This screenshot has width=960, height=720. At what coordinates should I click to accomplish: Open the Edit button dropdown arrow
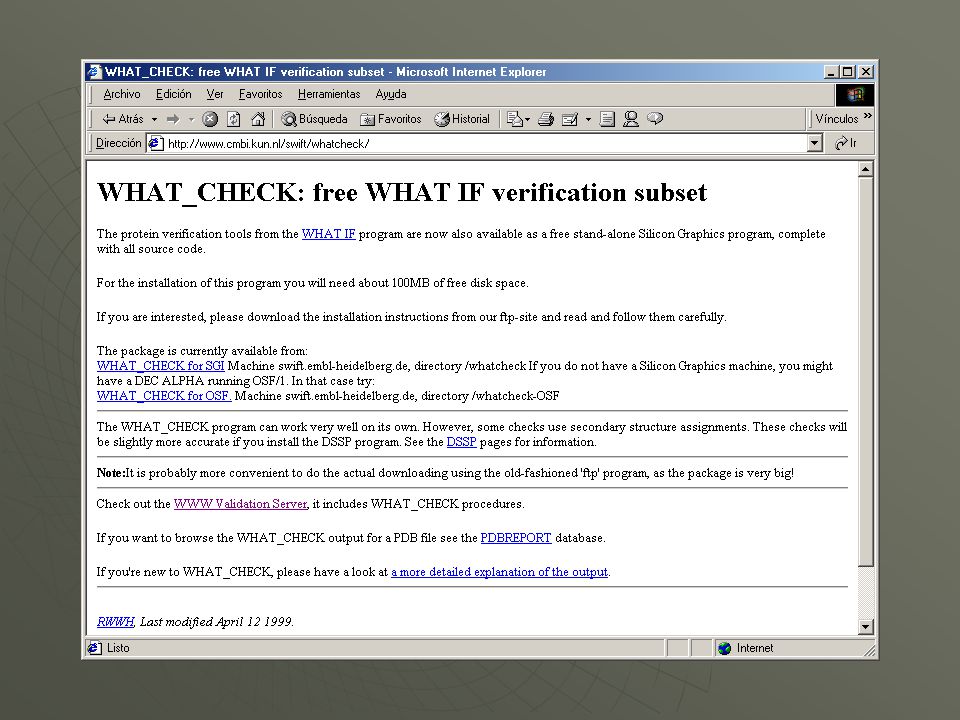588,119
